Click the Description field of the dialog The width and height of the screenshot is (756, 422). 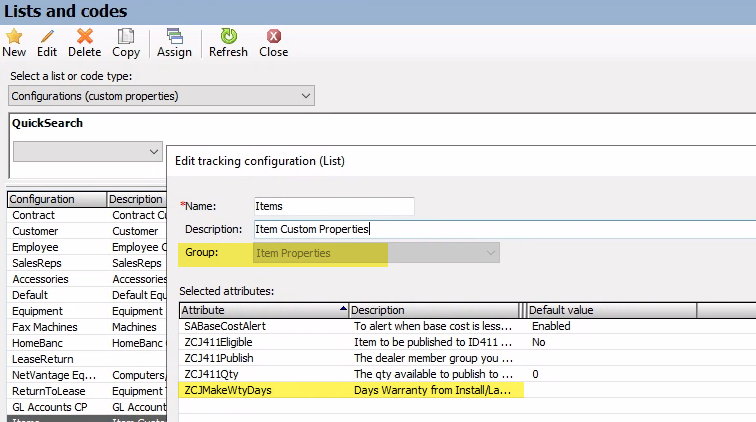[x=505, y=229]
